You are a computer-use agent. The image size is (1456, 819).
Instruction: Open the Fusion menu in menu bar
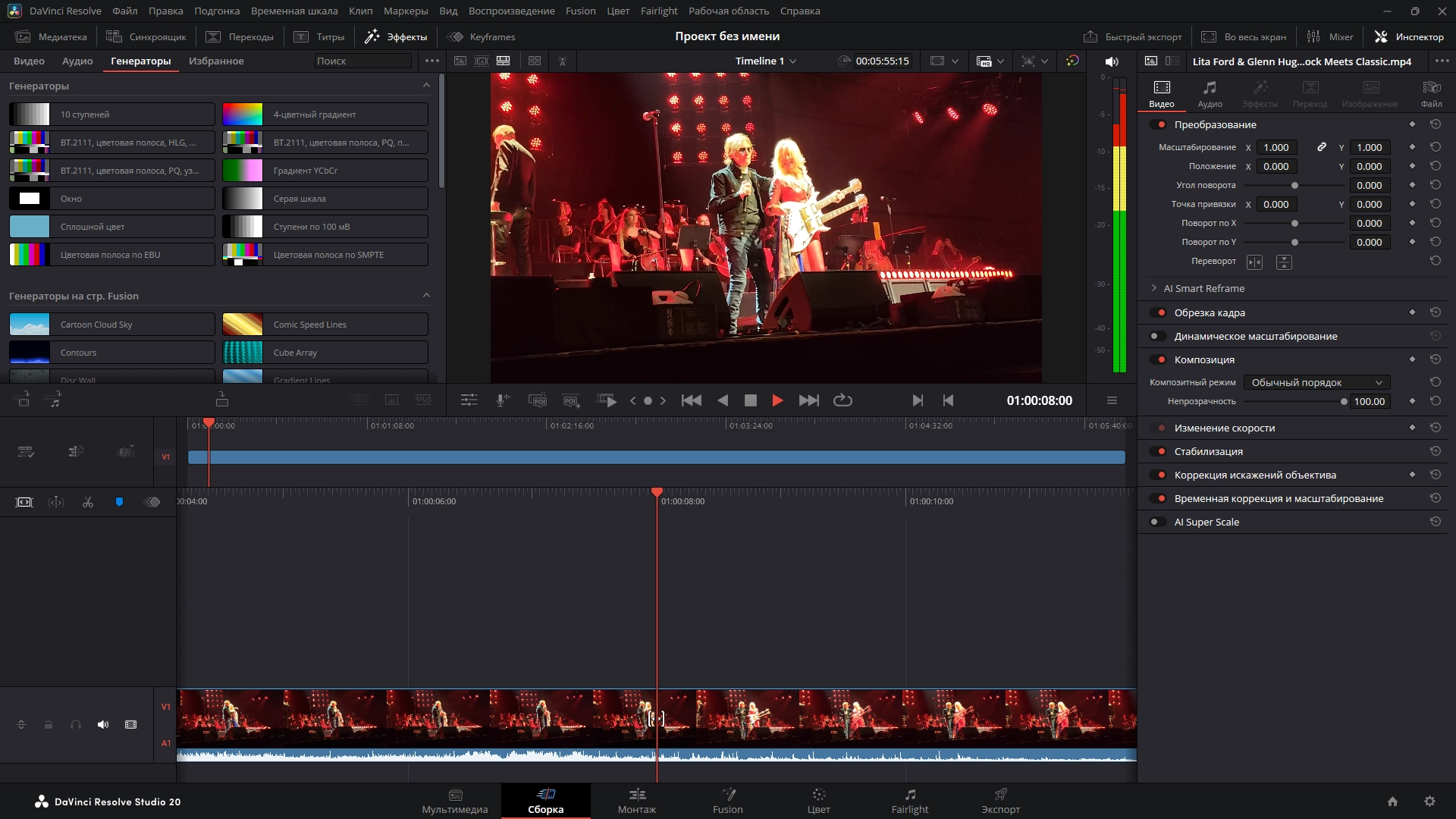pyautogui.click(x=580, y=11)
